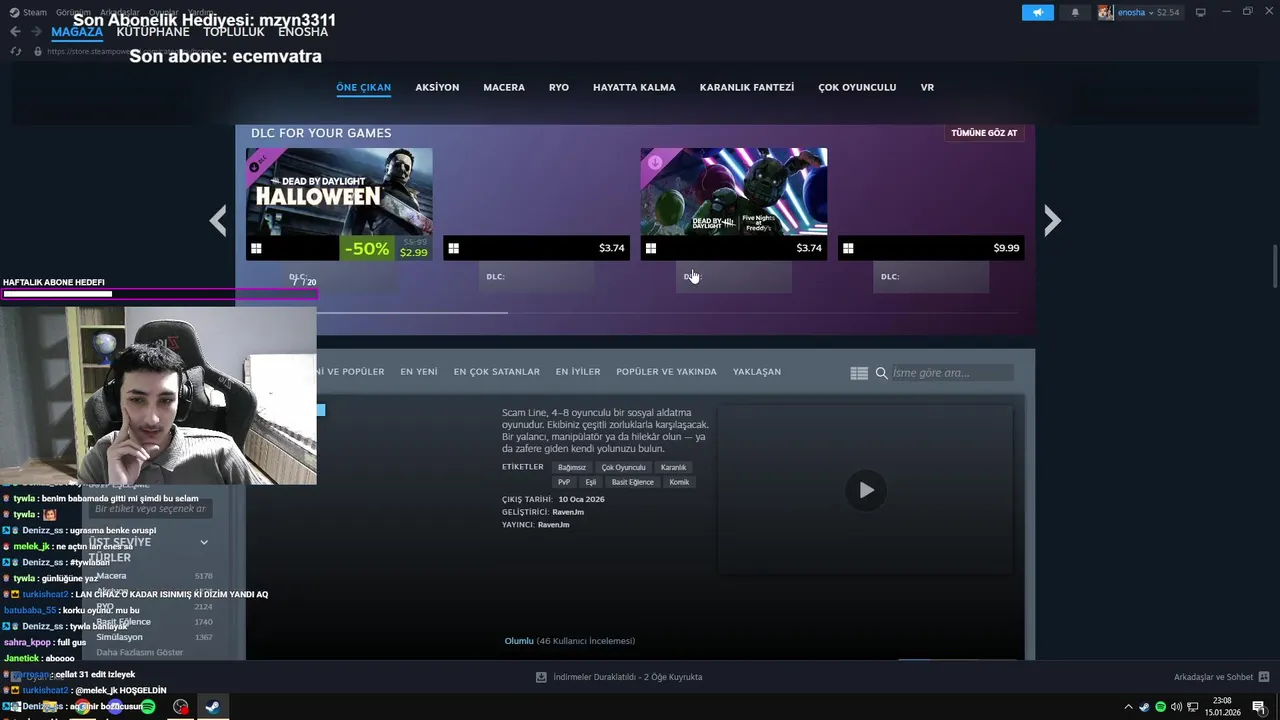Show previous DLC with left carousel arrow

(x=218, y=221)
